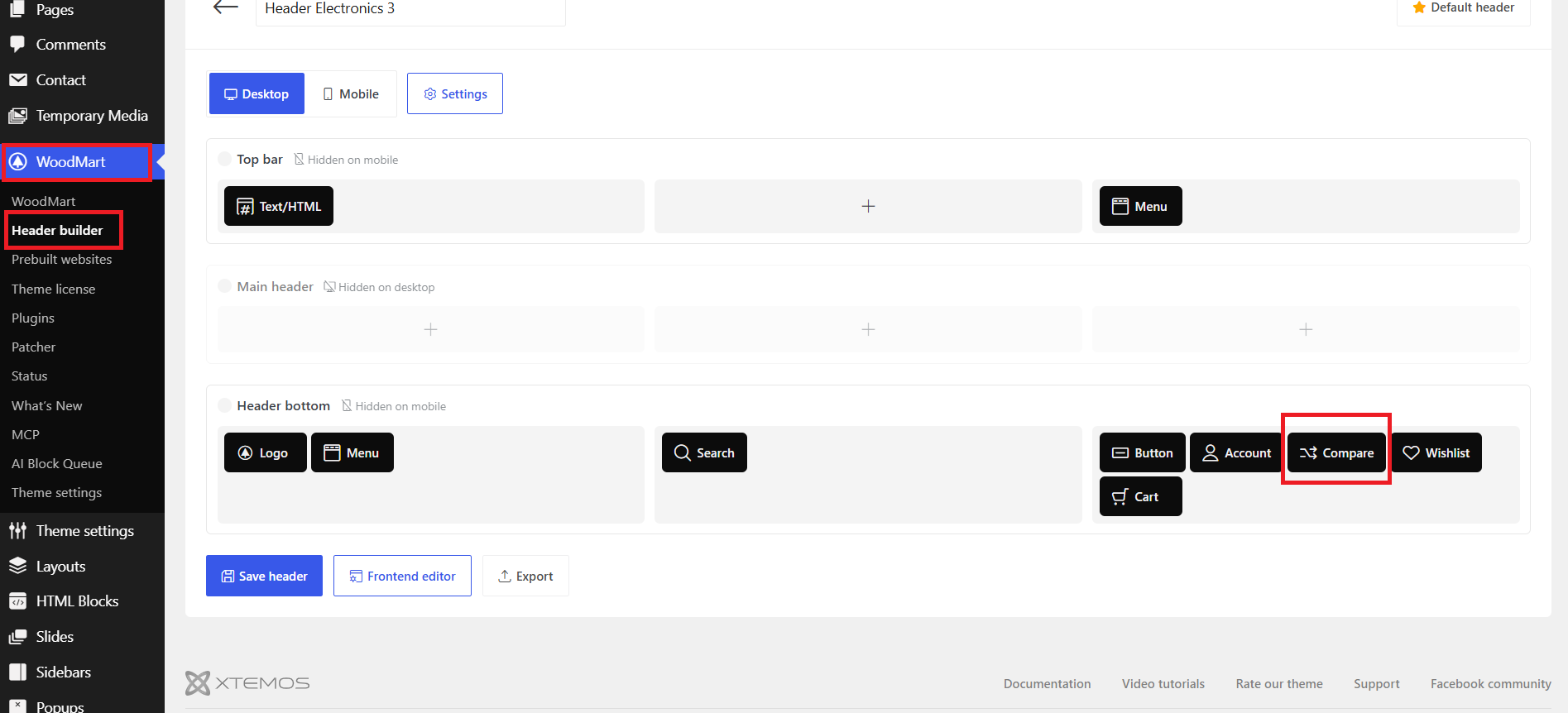Click the Xtemos logo in footer
Screen dimensions: 1568x713
coord(247,683)
